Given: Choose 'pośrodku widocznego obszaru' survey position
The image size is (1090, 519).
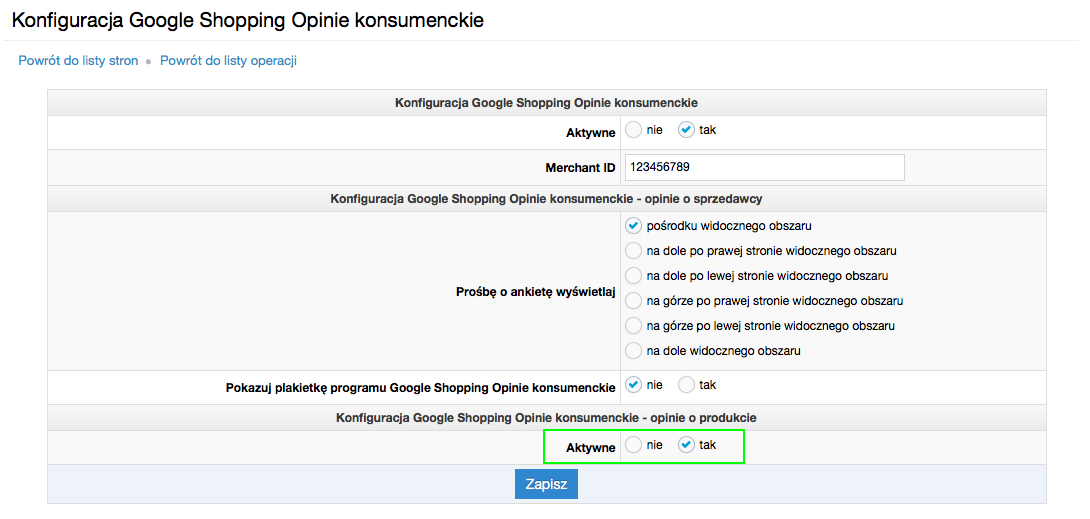Looking at the screenshot, I should click(x=633, y=226).
